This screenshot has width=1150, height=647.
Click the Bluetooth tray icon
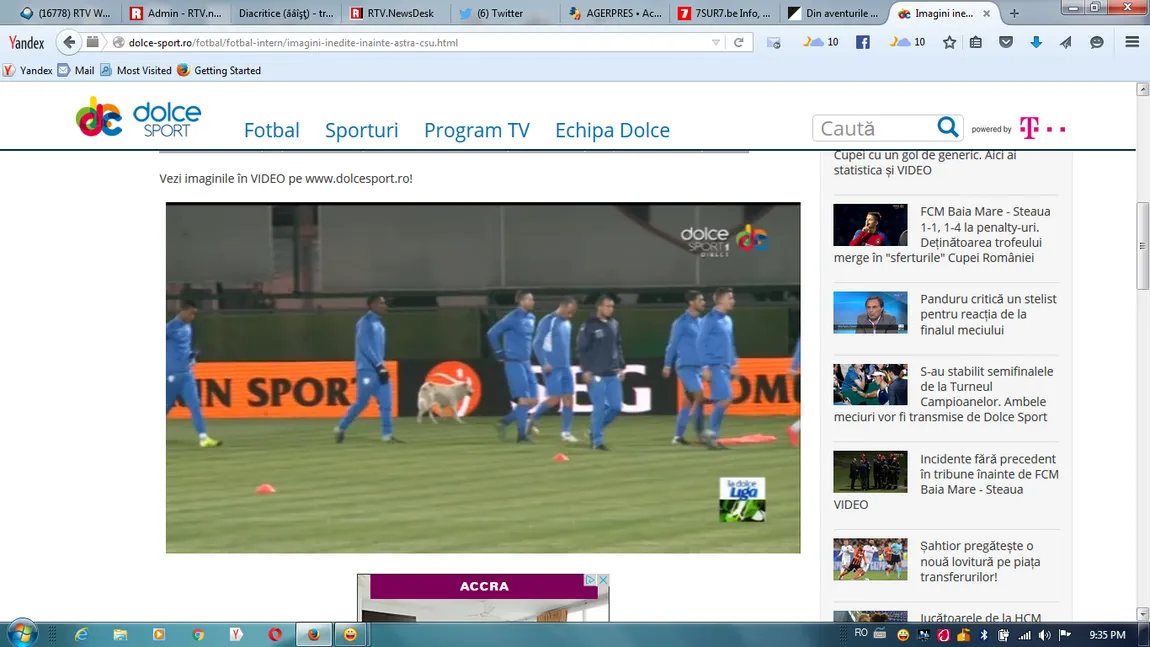[x=984, y=635]
